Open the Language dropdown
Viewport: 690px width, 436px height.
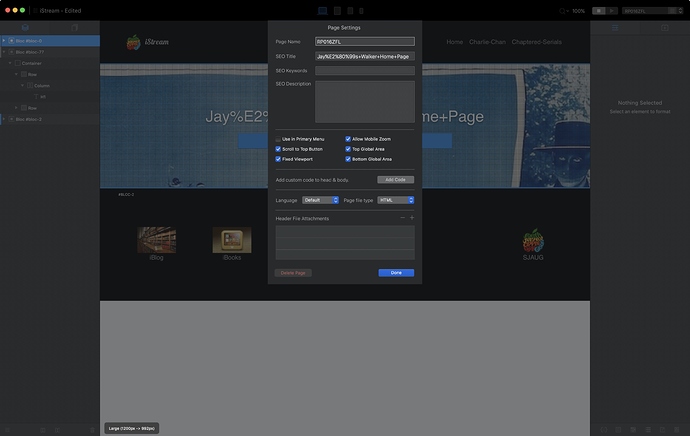coord(320,200)
